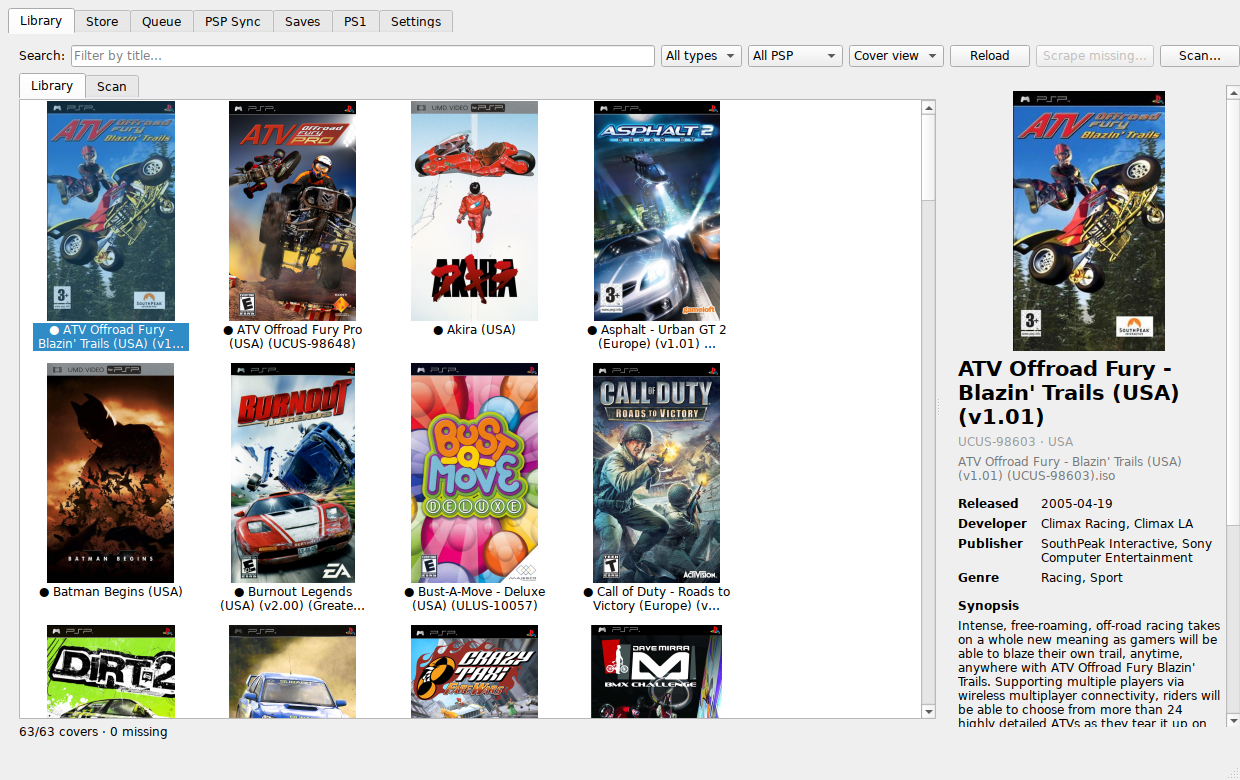
Task: Click the large cover in the details panel
Action: point(1089,221)
